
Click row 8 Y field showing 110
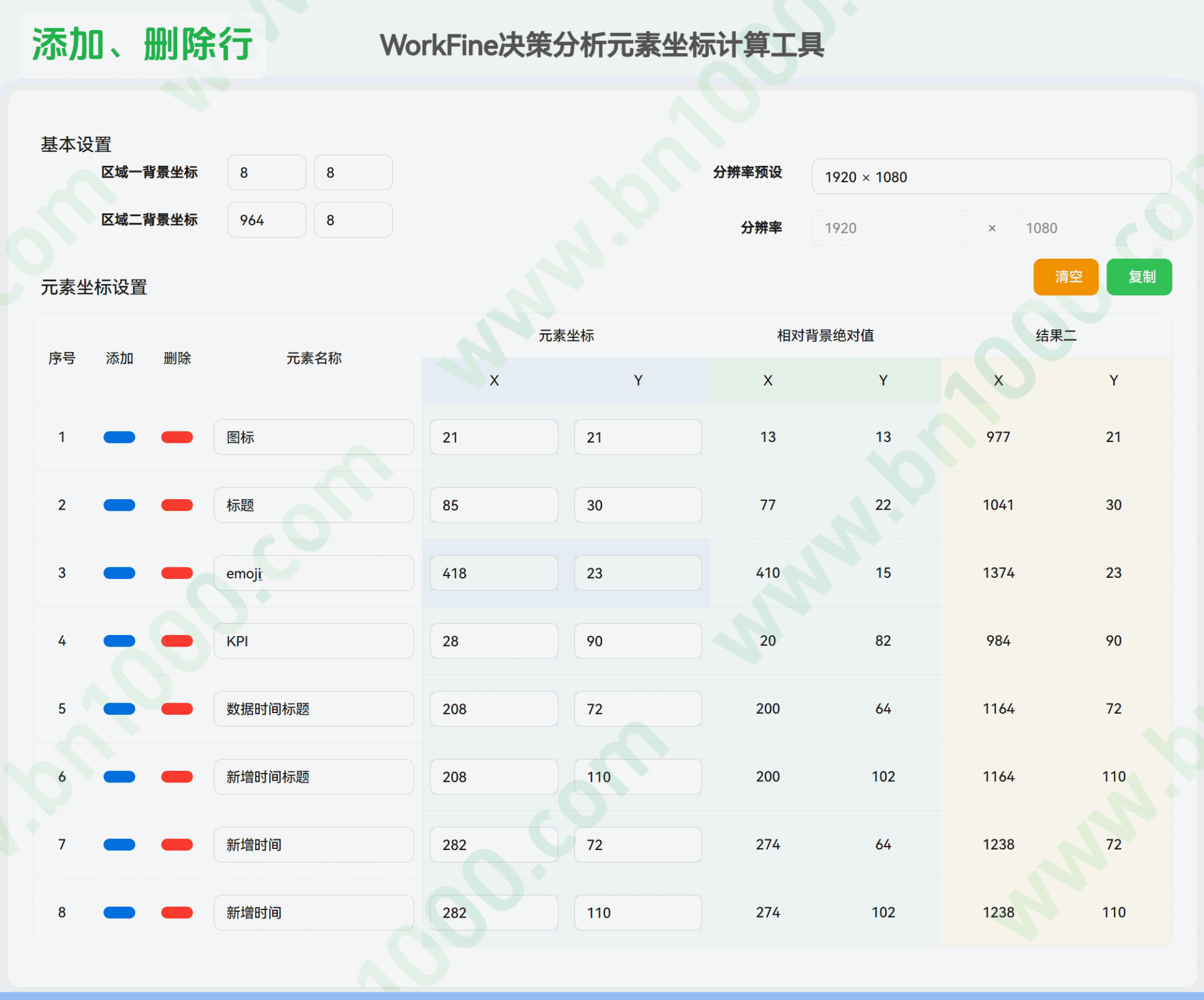(x=638, y=912)
